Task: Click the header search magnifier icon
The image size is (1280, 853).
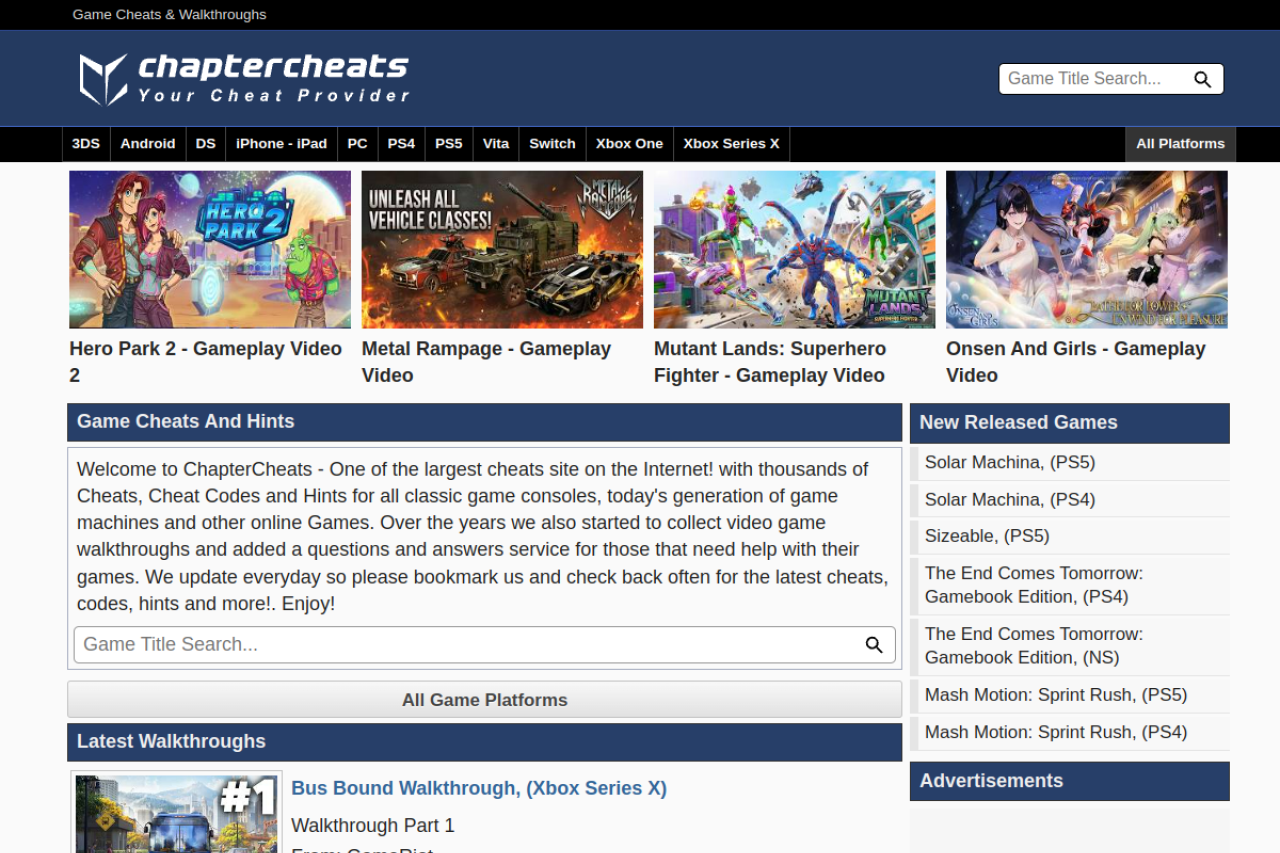Action: pyautogui.click(x=1202, y=79)
